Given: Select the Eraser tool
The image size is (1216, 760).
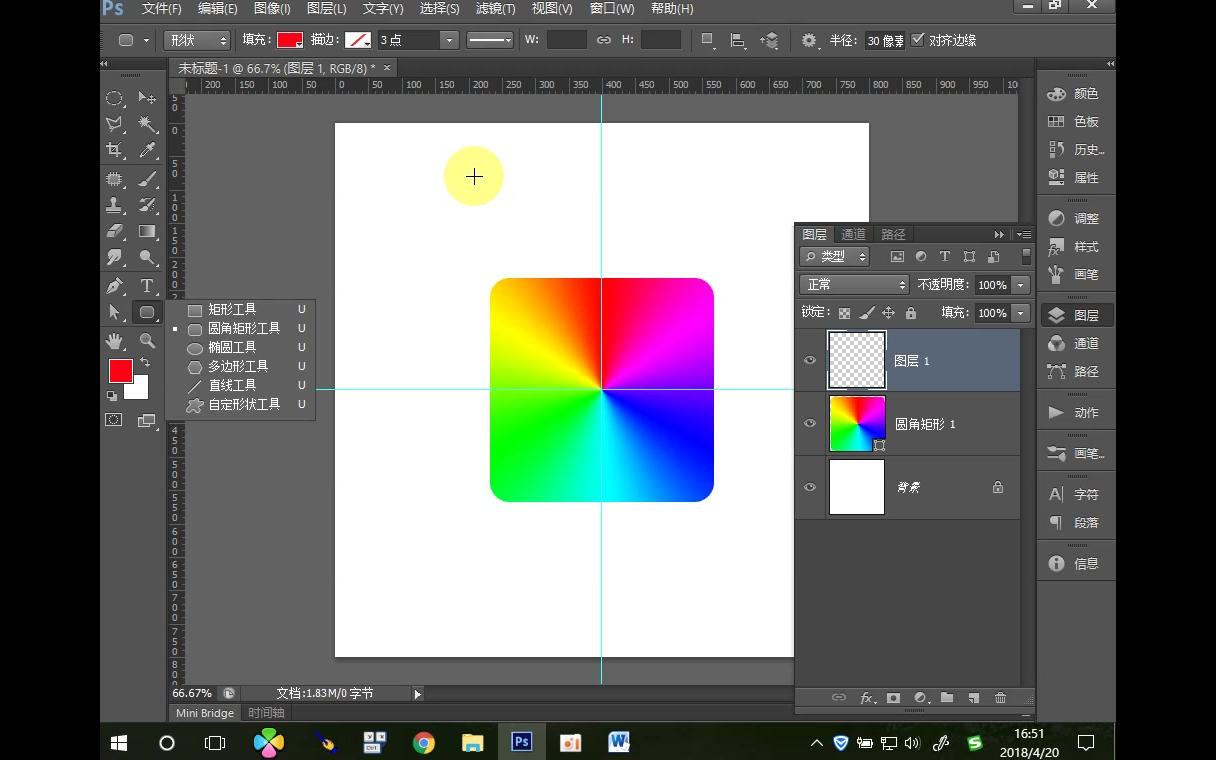Looking at the screenshot, I should click(x=114, y=231).
